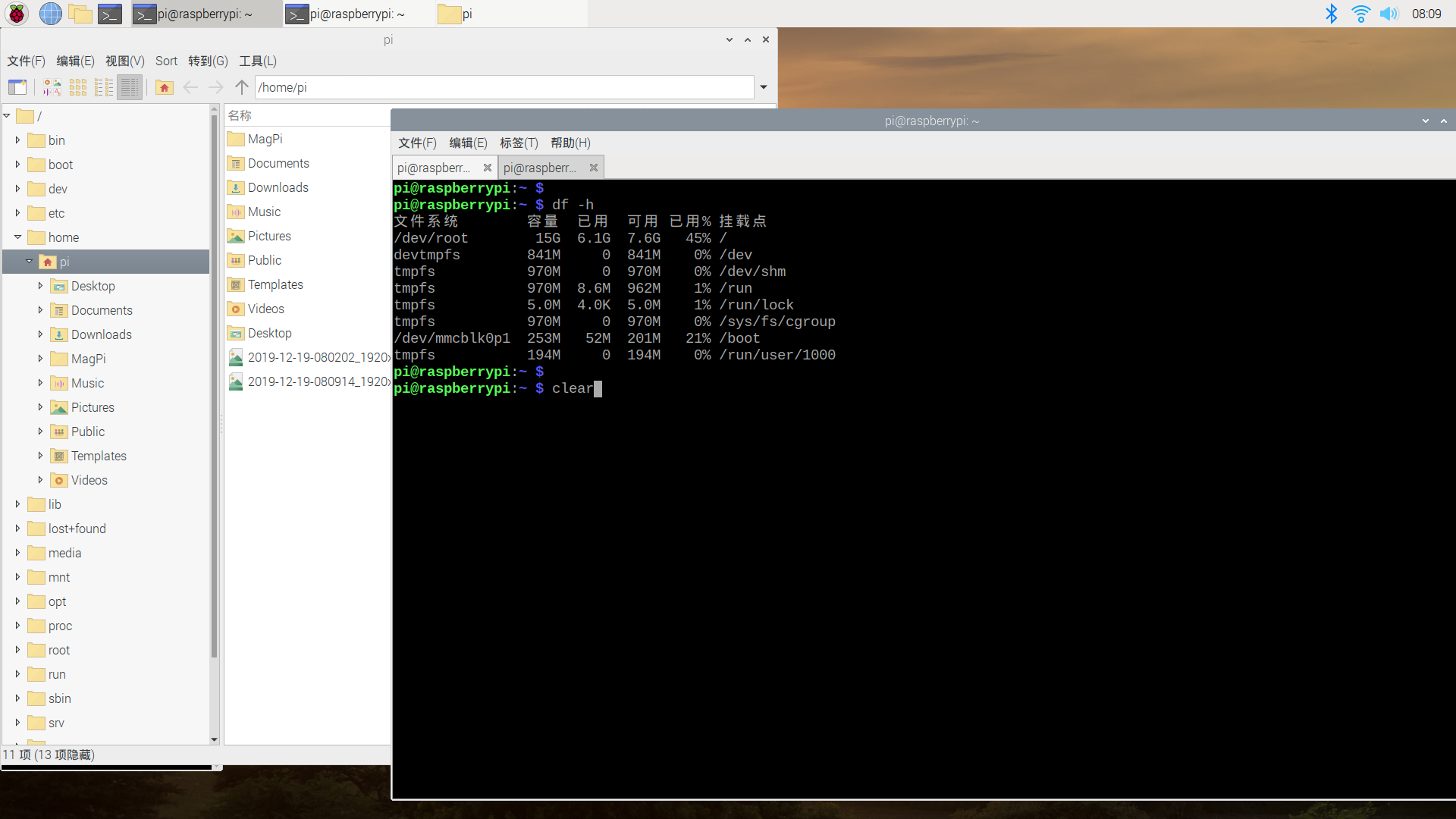This screenshot has width=1456, height=819.
Task: Launch the web browser from taskbar
Action: click(50, 14)
